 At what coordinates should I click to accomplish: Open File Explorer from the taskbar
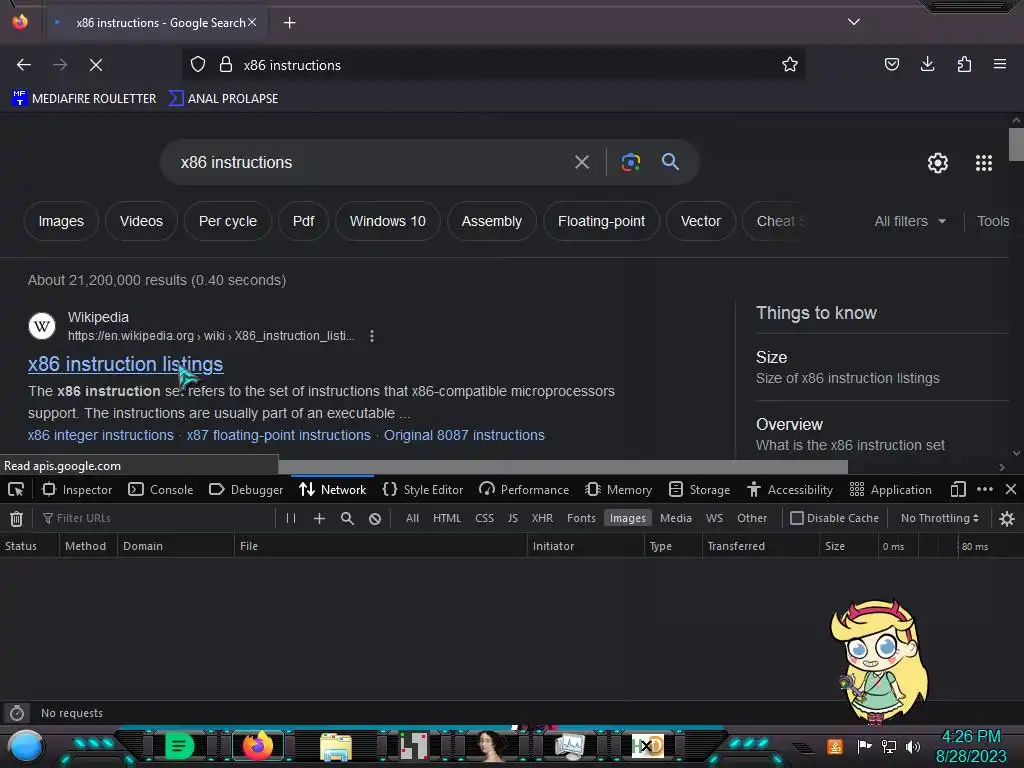tap(336, 746)
